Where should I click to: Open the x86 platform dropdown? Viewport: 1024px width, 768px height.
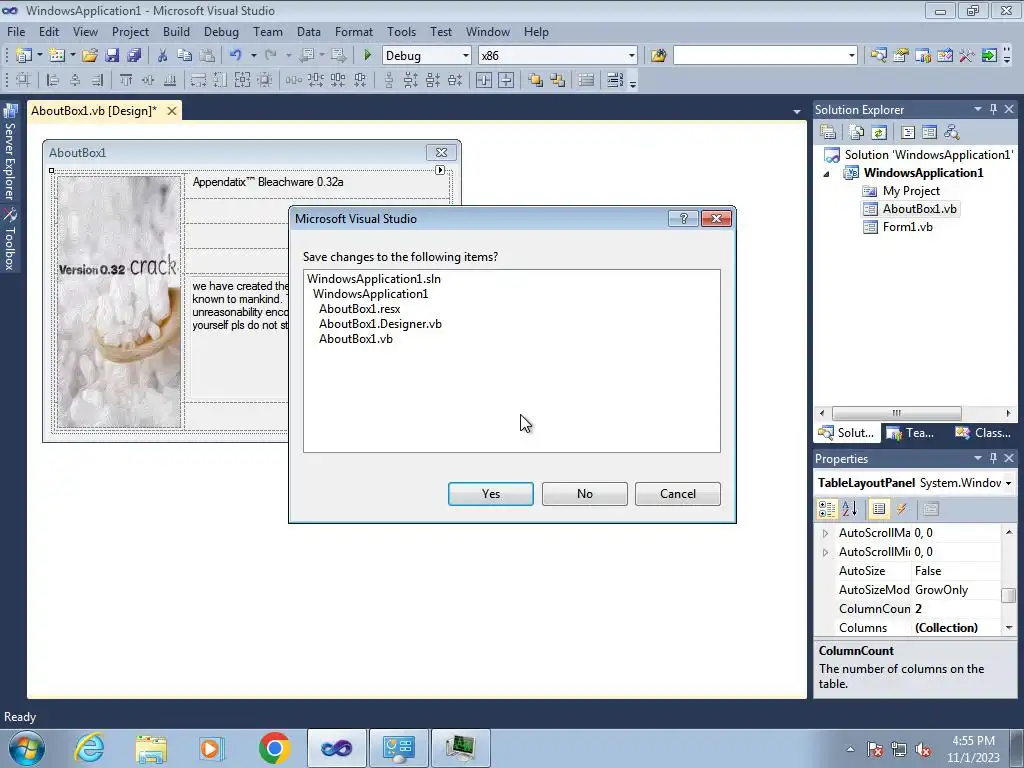(x=631, y=56)
